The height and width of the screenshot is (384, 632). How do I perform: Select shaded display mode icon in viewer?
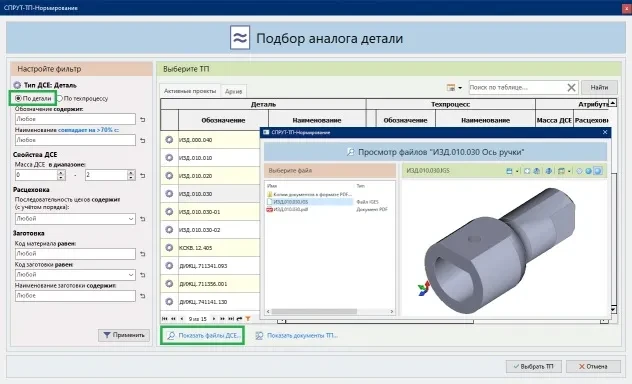(x=588, y=171)
